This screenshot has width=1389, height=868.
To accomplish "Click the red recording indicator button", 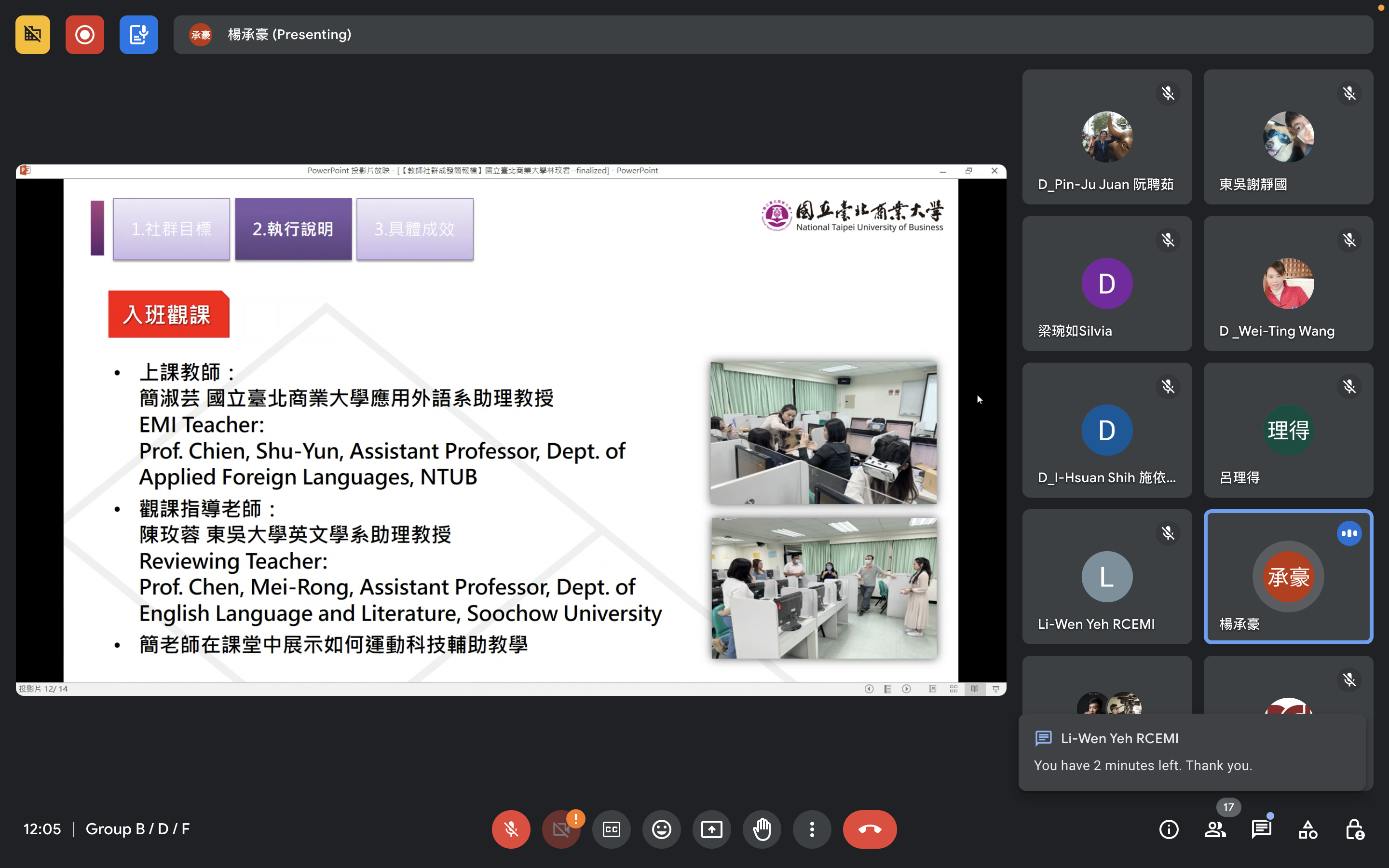I will (84, 34).
